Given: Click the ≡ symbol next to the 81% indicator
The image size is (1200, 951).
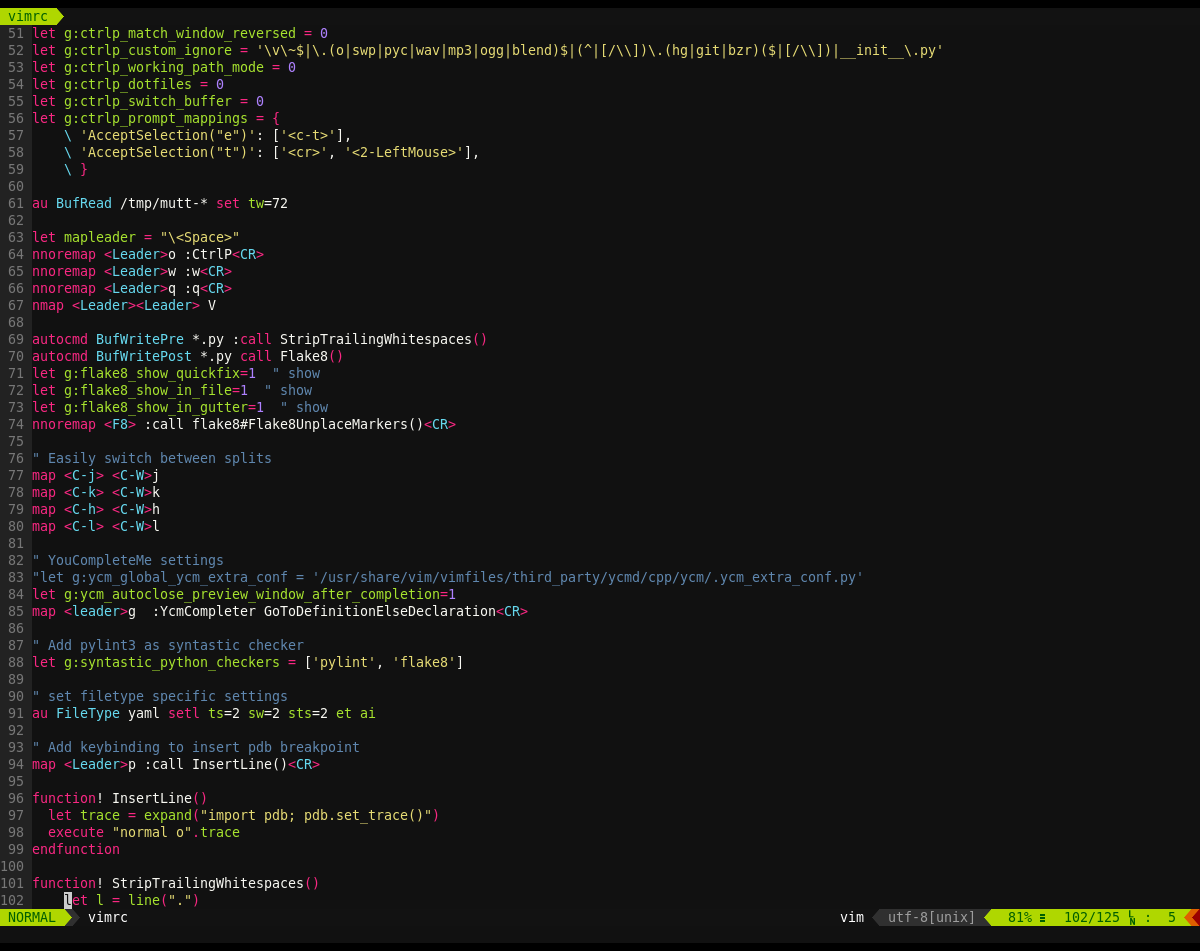Looking at the screenshot, I should 1041,917.
